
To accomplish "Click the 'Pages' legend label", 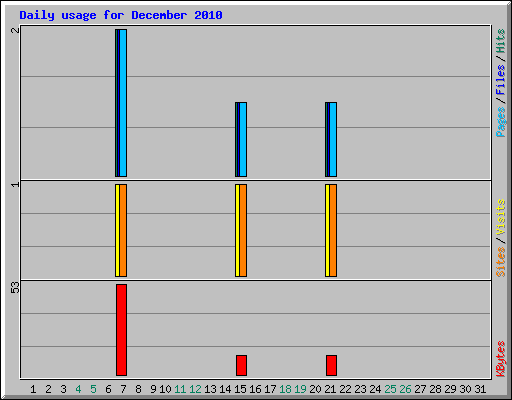I will coord(501,122).
